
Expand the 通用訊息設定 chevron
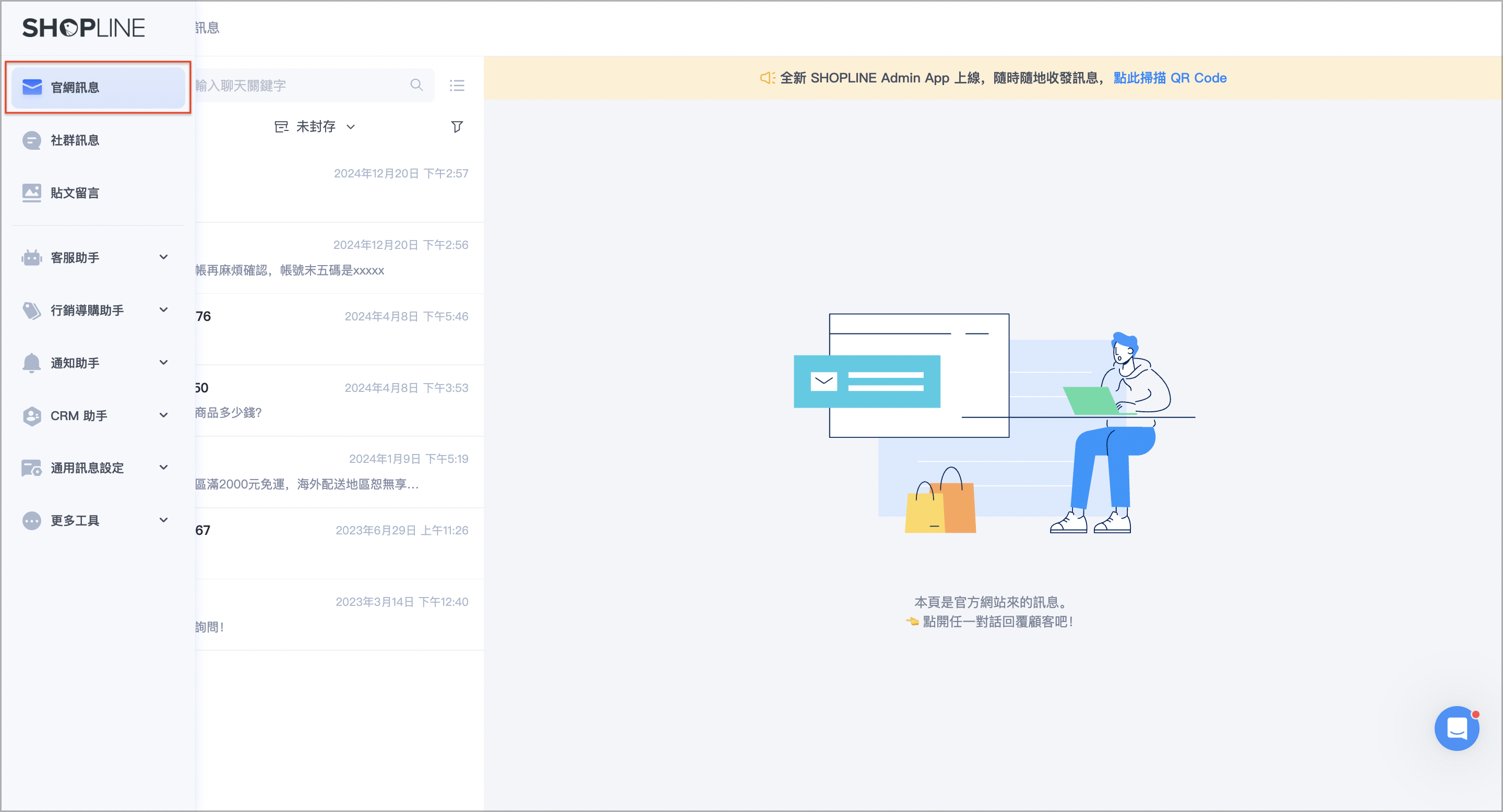pos(164,467)
